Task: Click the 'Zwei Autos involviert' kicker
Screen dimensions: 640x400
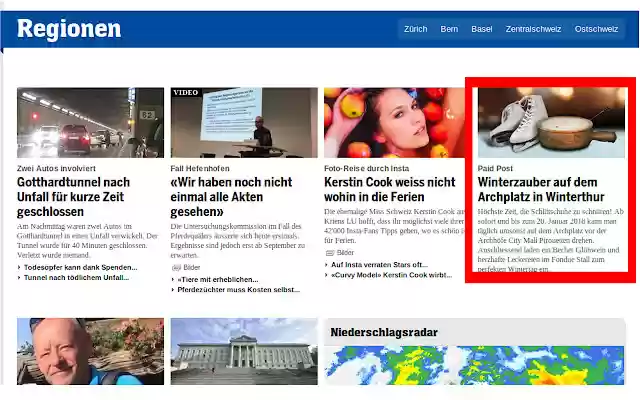Action: (56, 168)
